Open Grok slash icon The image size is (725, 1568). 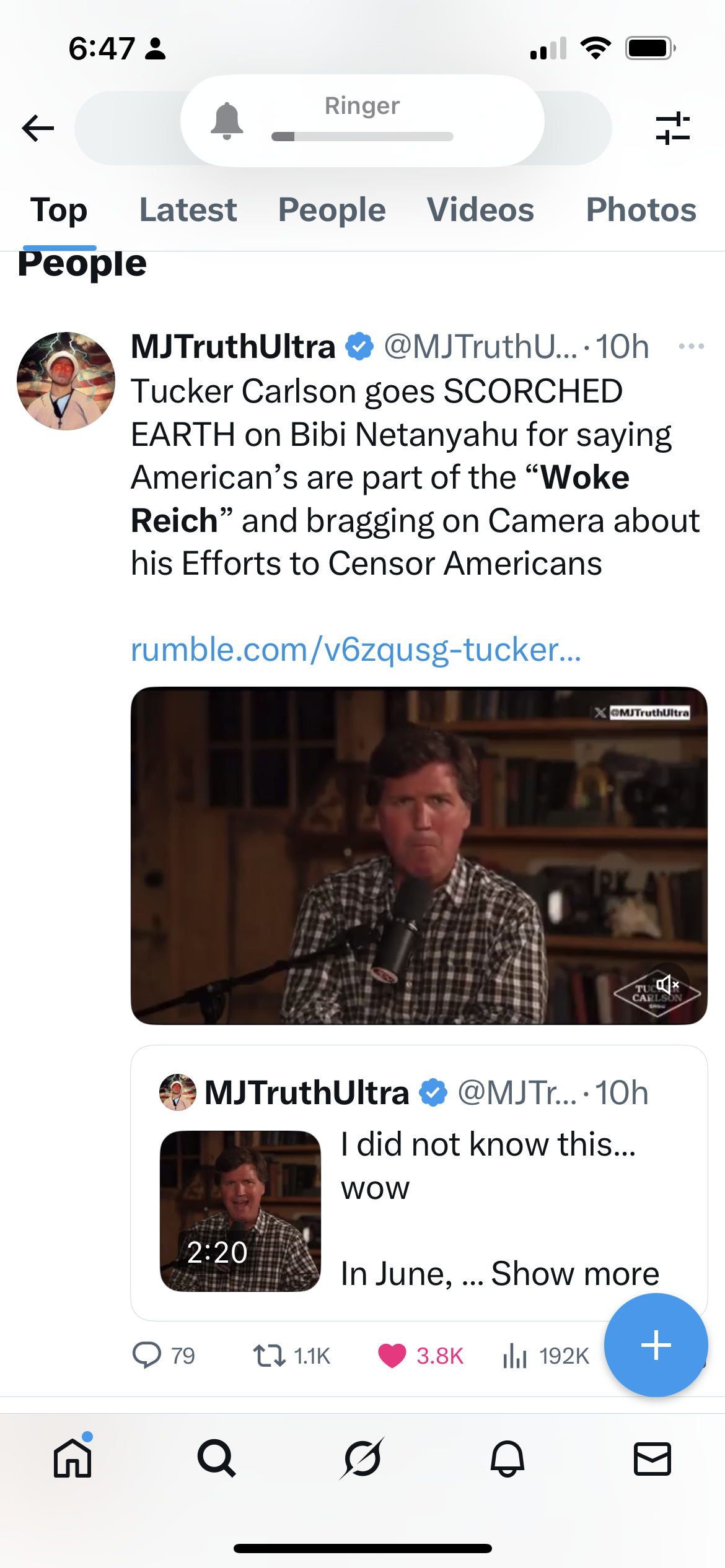(362, 1458)
